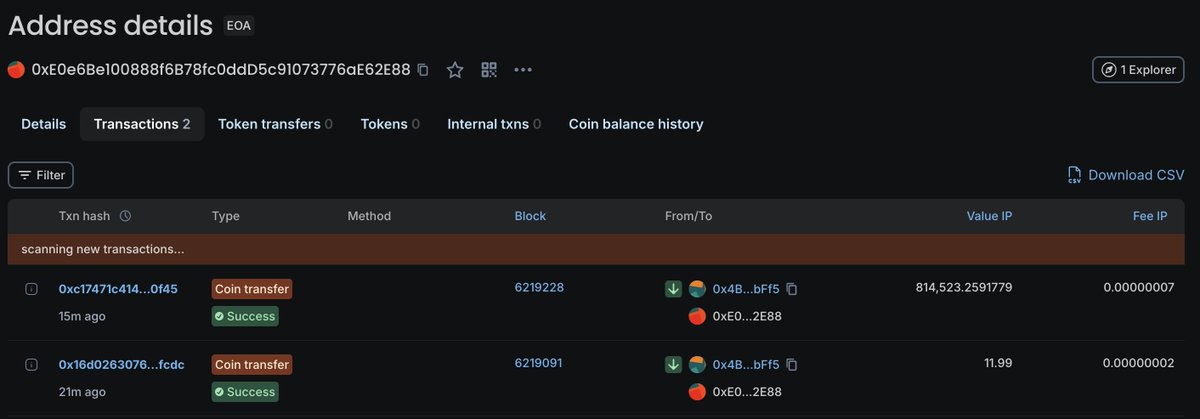Click recipient 0xE0…2E88 in block 6219091 row

[747, 392]
